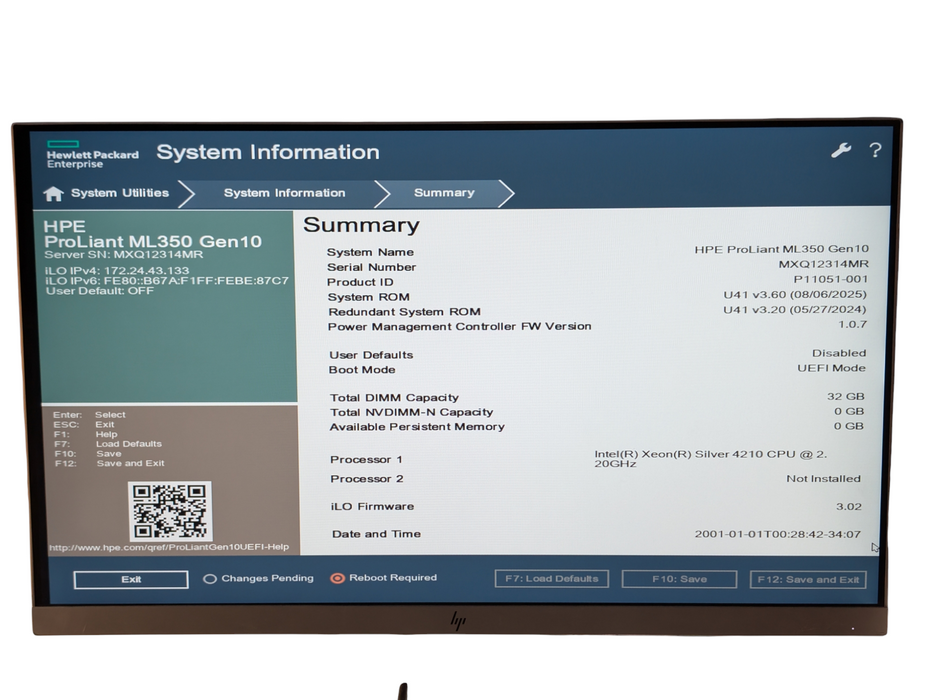The height and width of the screenshot is (700, 930).
Task: Click the Changes Pending indicator
Action: [259, 578]
